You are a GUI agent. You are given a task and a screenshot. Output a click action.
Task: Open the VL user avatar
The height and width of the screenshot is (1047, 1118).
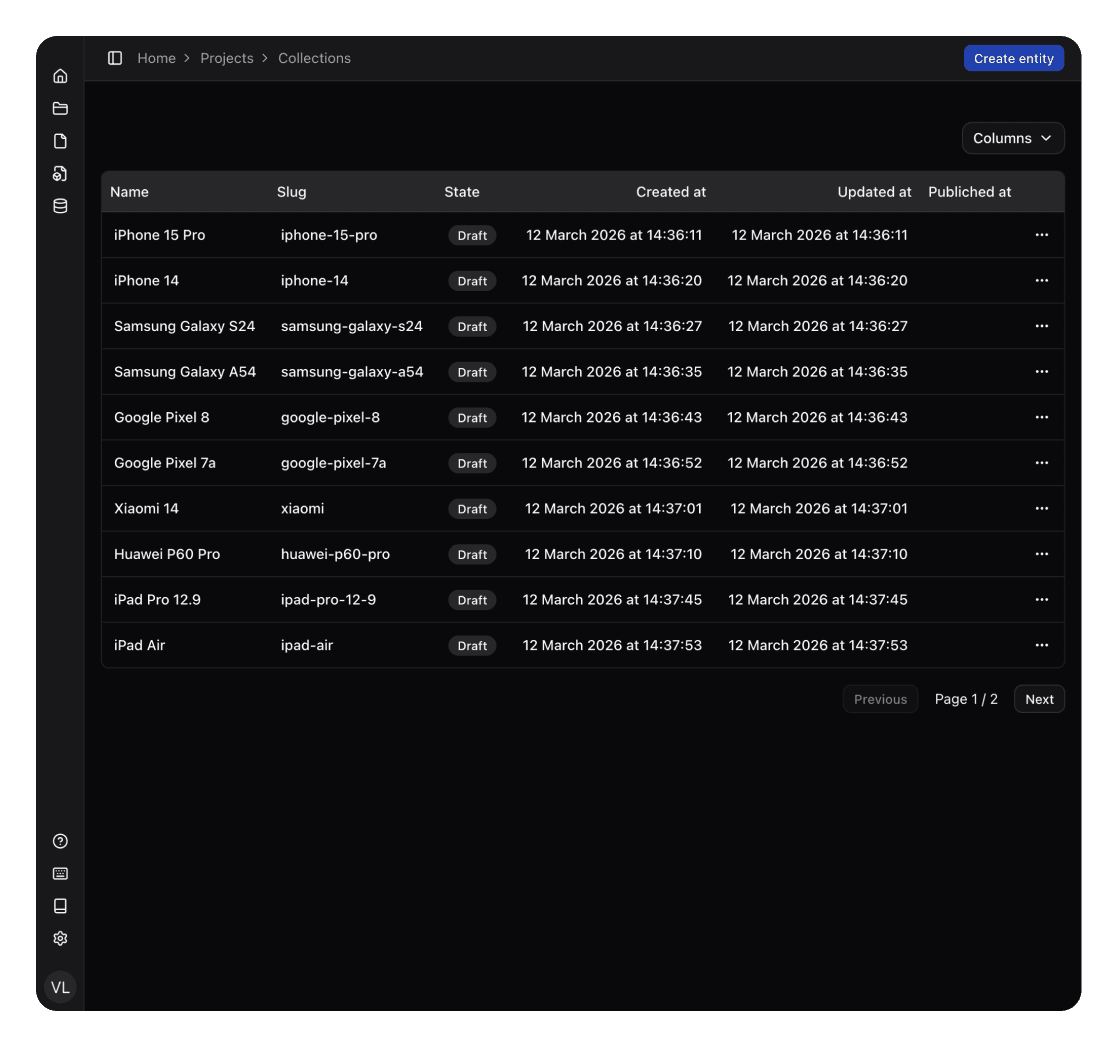(x=60, y=987)
